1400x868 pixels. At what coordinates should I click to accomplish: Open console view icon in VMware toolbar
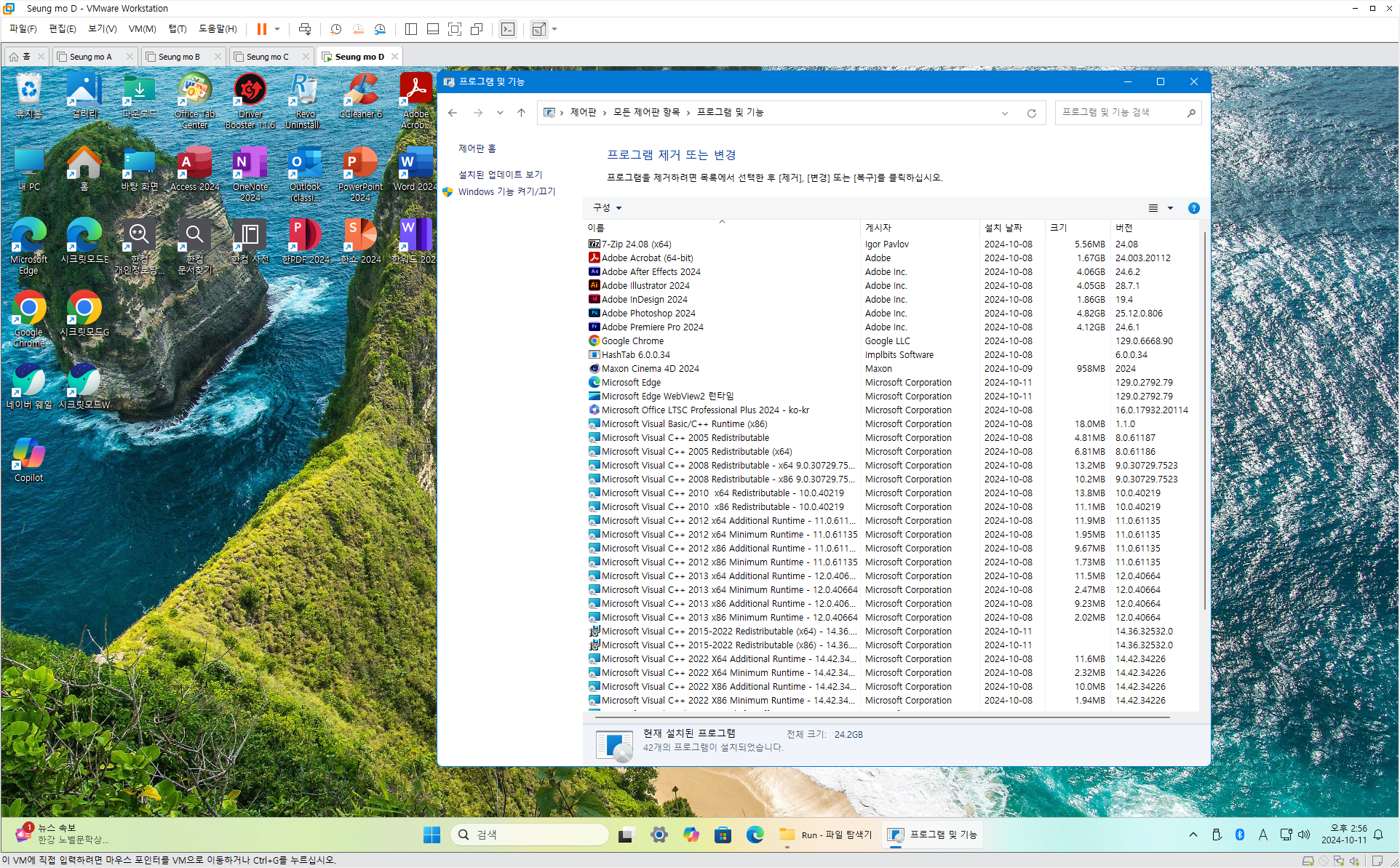(508, 29)
